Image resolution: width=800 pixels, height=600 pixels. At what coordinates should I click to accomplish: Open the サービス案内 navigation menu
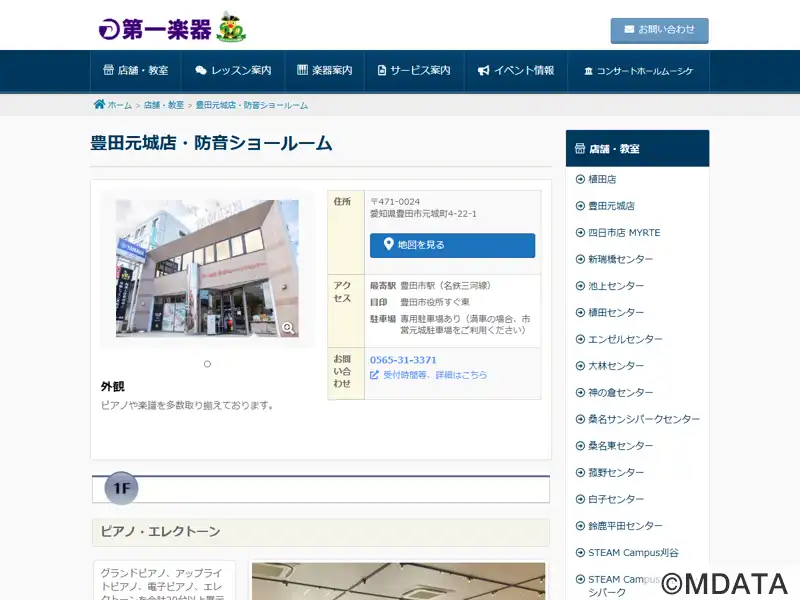coord(414,71)
